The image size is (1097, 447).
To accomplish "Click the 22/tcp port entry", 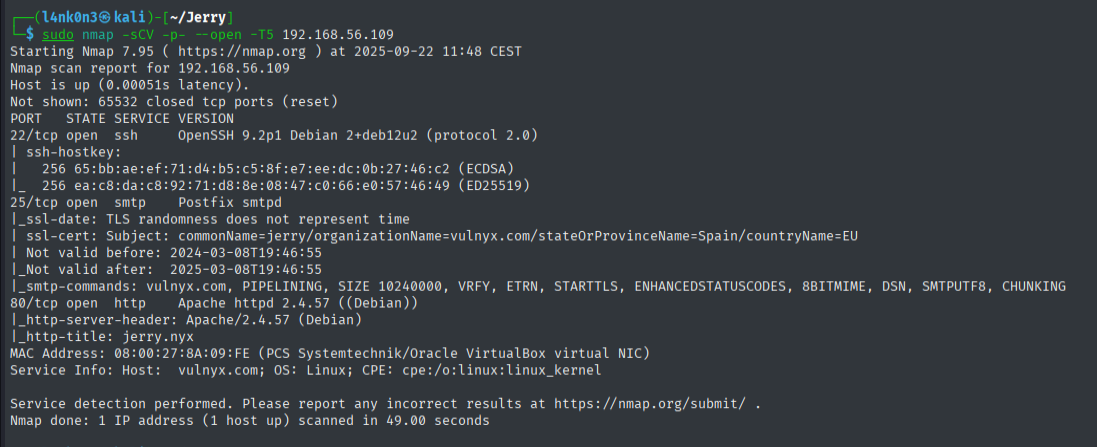I will (34, 135).
